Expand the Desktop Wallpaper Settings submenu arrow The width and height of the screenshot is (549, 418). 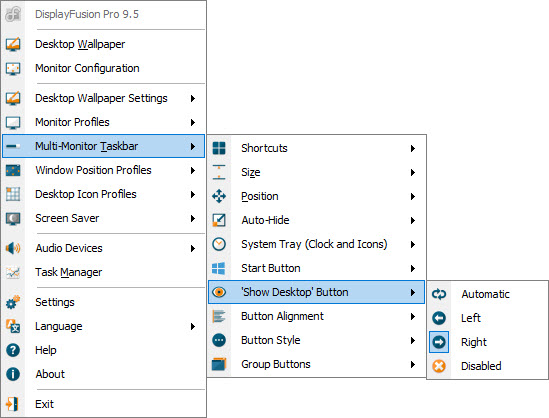click(193, 98)
